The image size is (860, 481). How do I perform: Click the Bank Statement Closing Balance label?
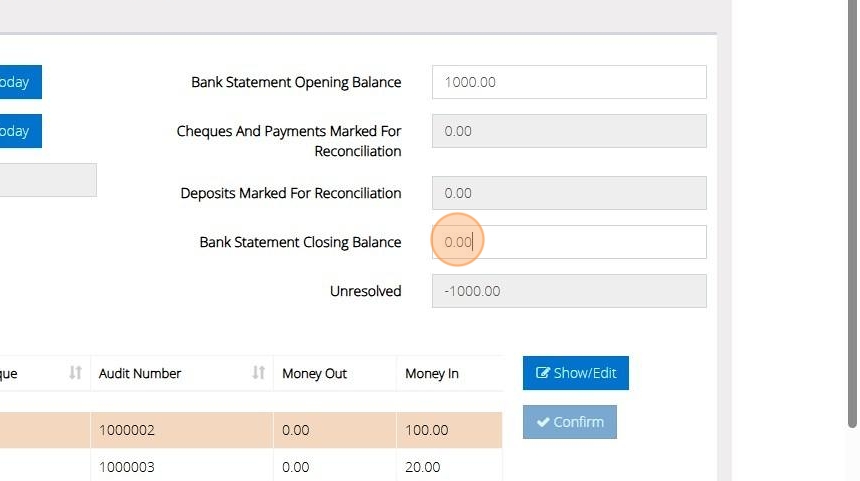pyautogui.click(x=300, y=242)
